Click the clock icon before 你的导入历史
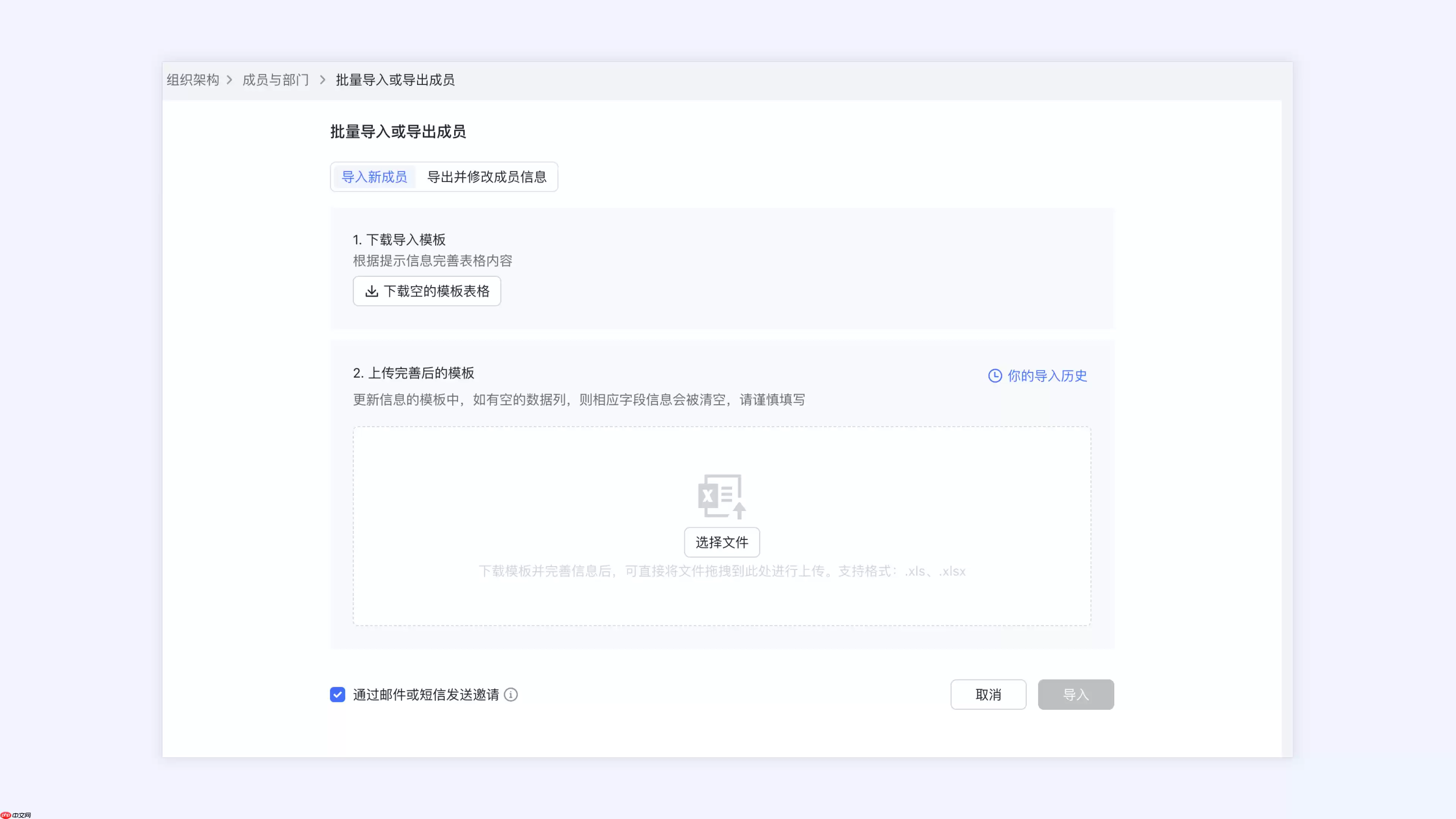Image resolution: width=1456 pixels, height=819 pixels. (x=995, y=376)
